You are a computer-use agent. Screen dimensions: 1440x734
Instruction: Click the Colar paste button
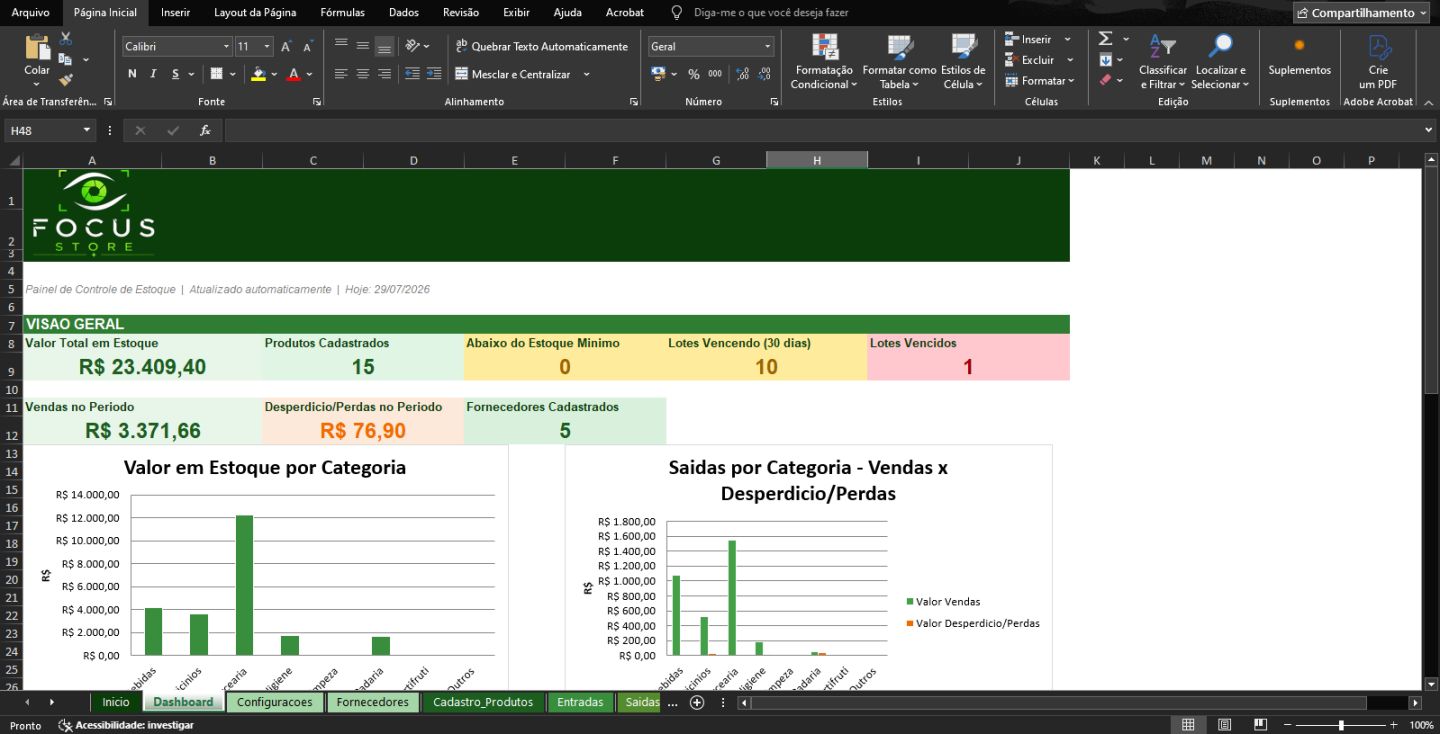[x=37, y=58]
